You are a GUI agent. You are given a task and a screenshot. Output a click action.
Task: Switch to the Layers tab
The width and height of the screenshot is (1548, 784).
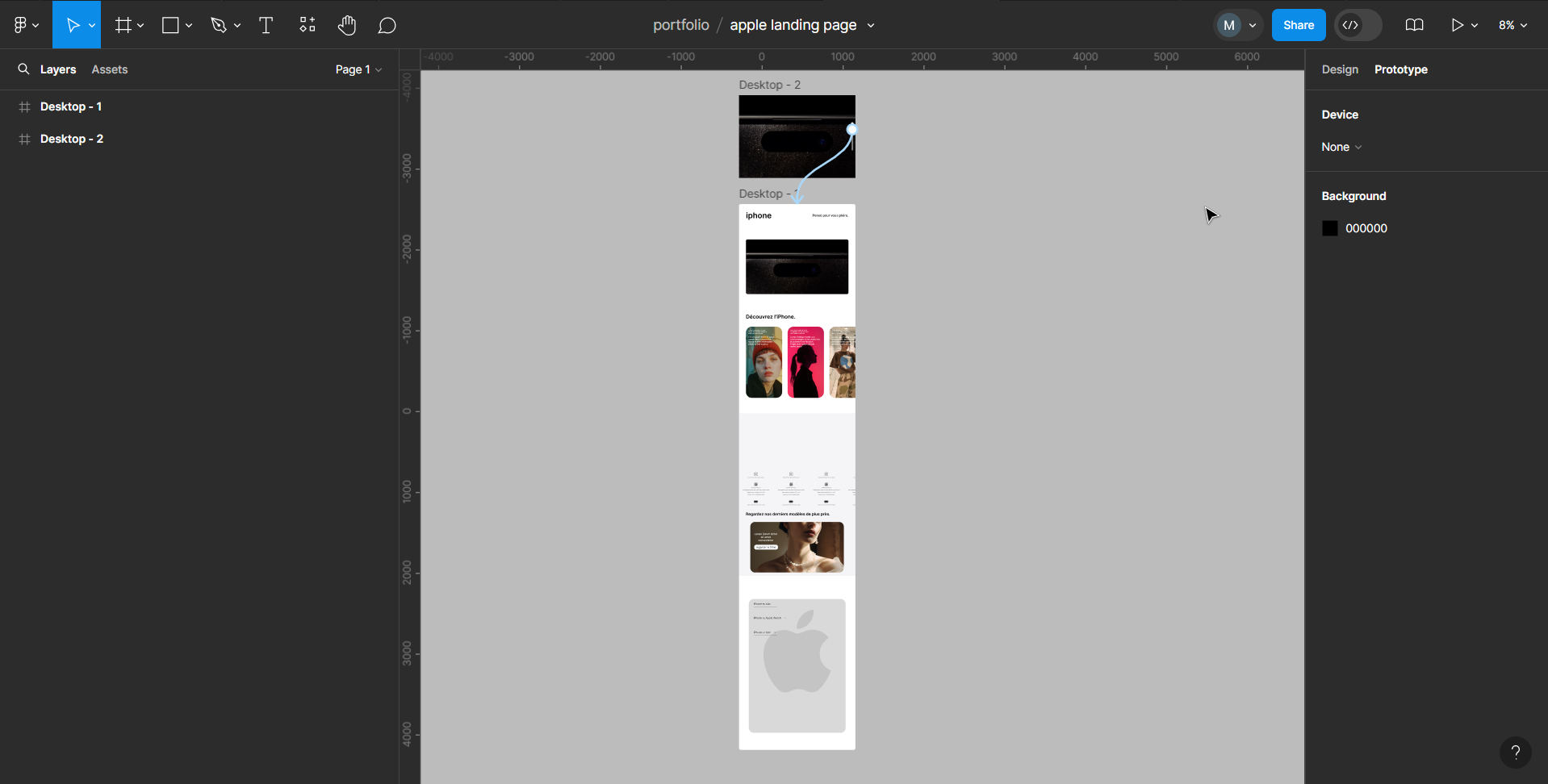coord(58,69)
